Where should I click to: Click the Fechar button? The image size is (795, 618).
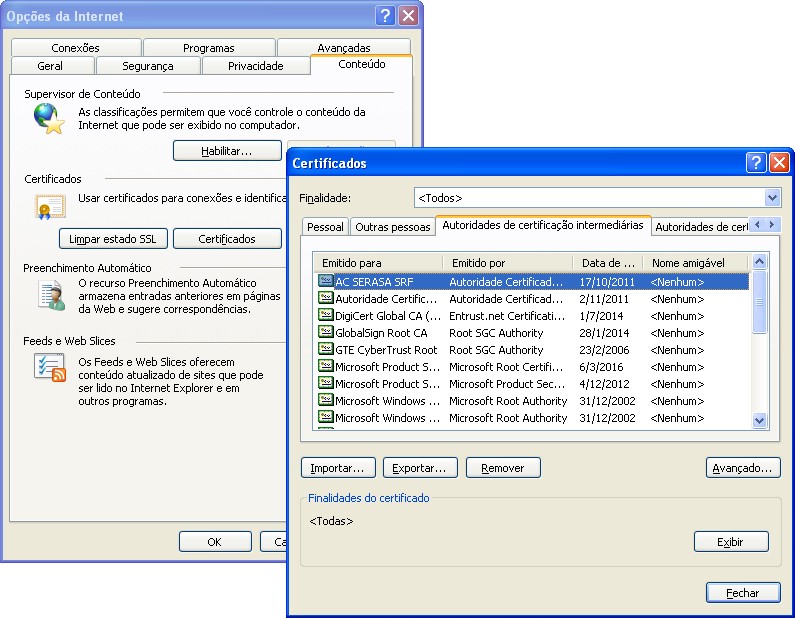743,593
